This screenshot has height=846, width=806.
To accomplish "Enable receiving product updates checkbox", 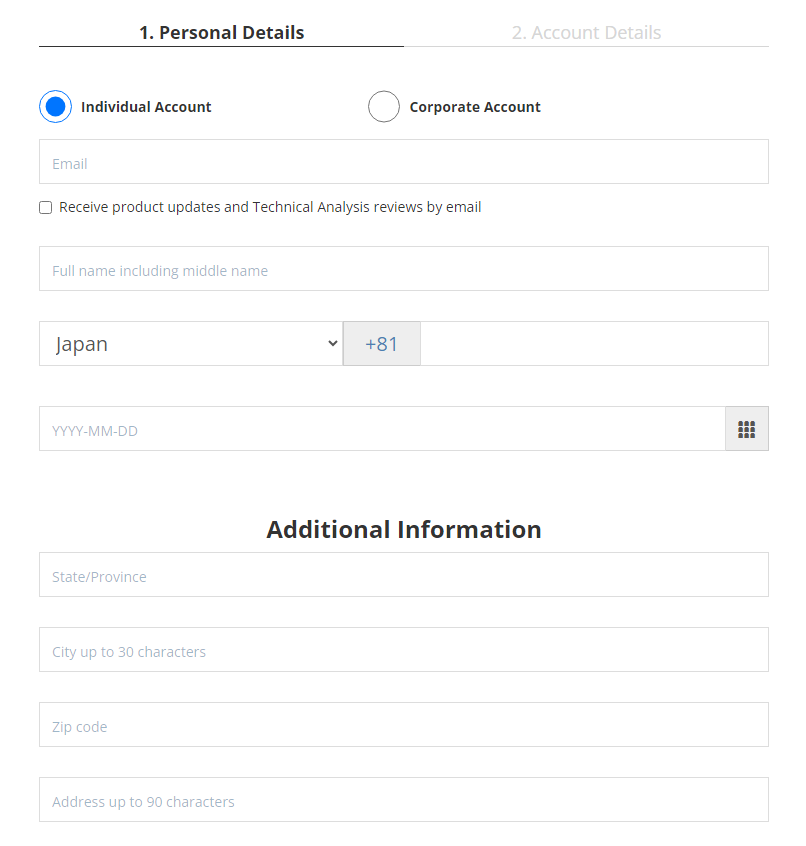I will [46, 208].
